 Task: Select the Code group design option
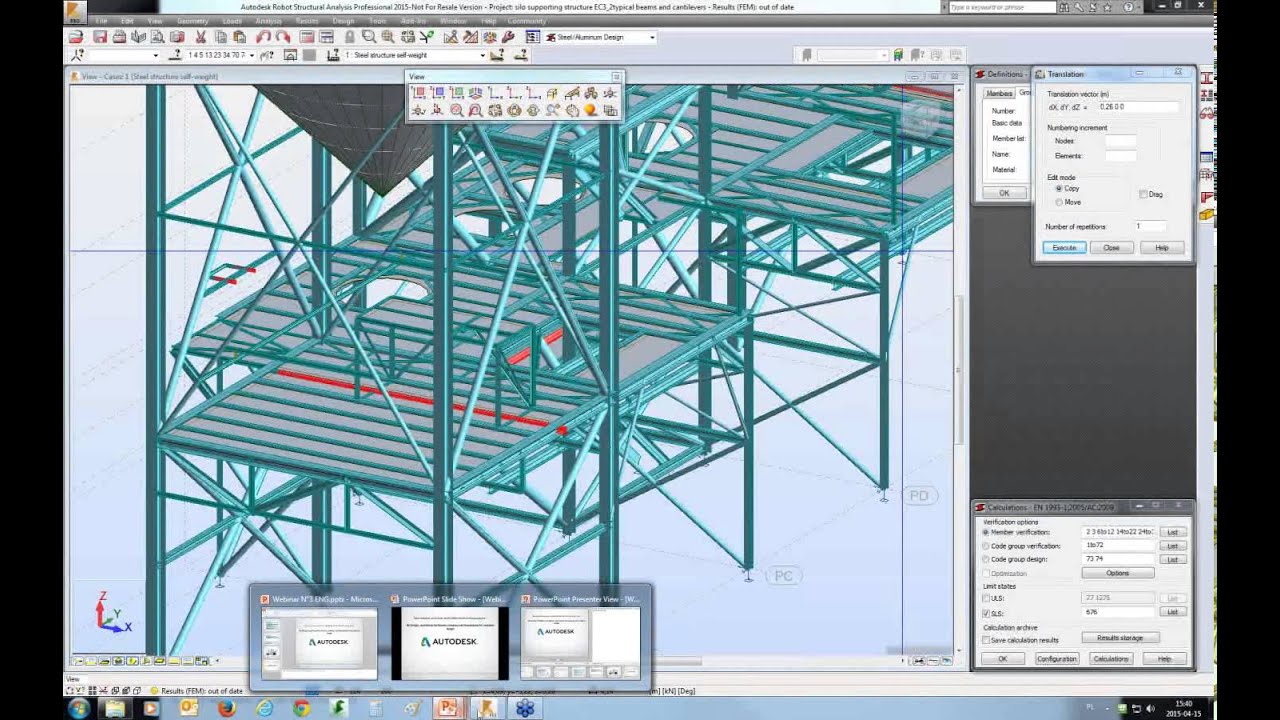(x=986, y=559)
